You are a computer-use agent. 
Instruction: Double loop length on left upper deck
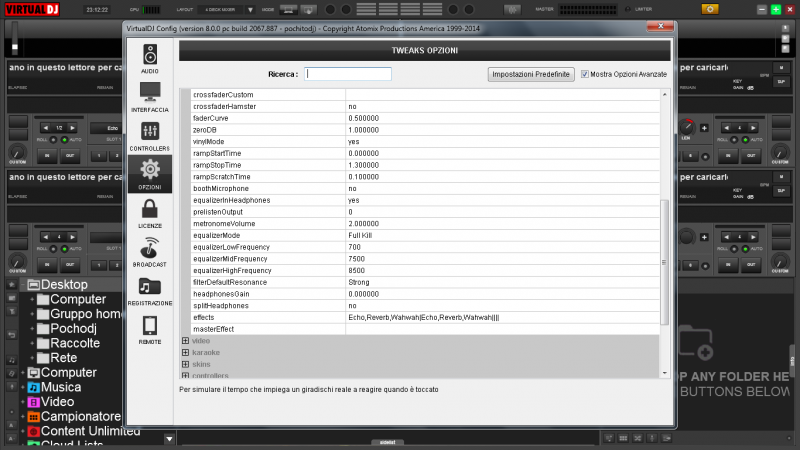[72, 128]
